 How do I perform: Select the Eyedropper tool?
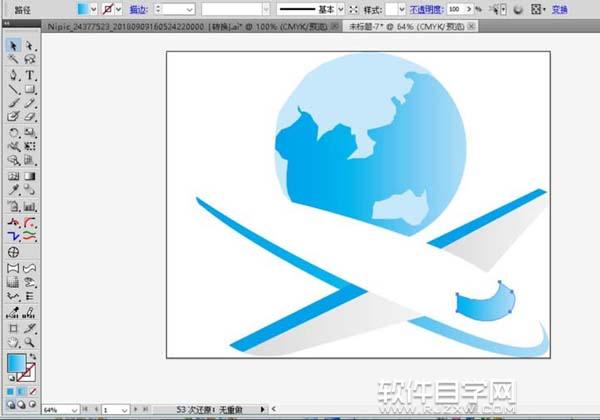13,190
